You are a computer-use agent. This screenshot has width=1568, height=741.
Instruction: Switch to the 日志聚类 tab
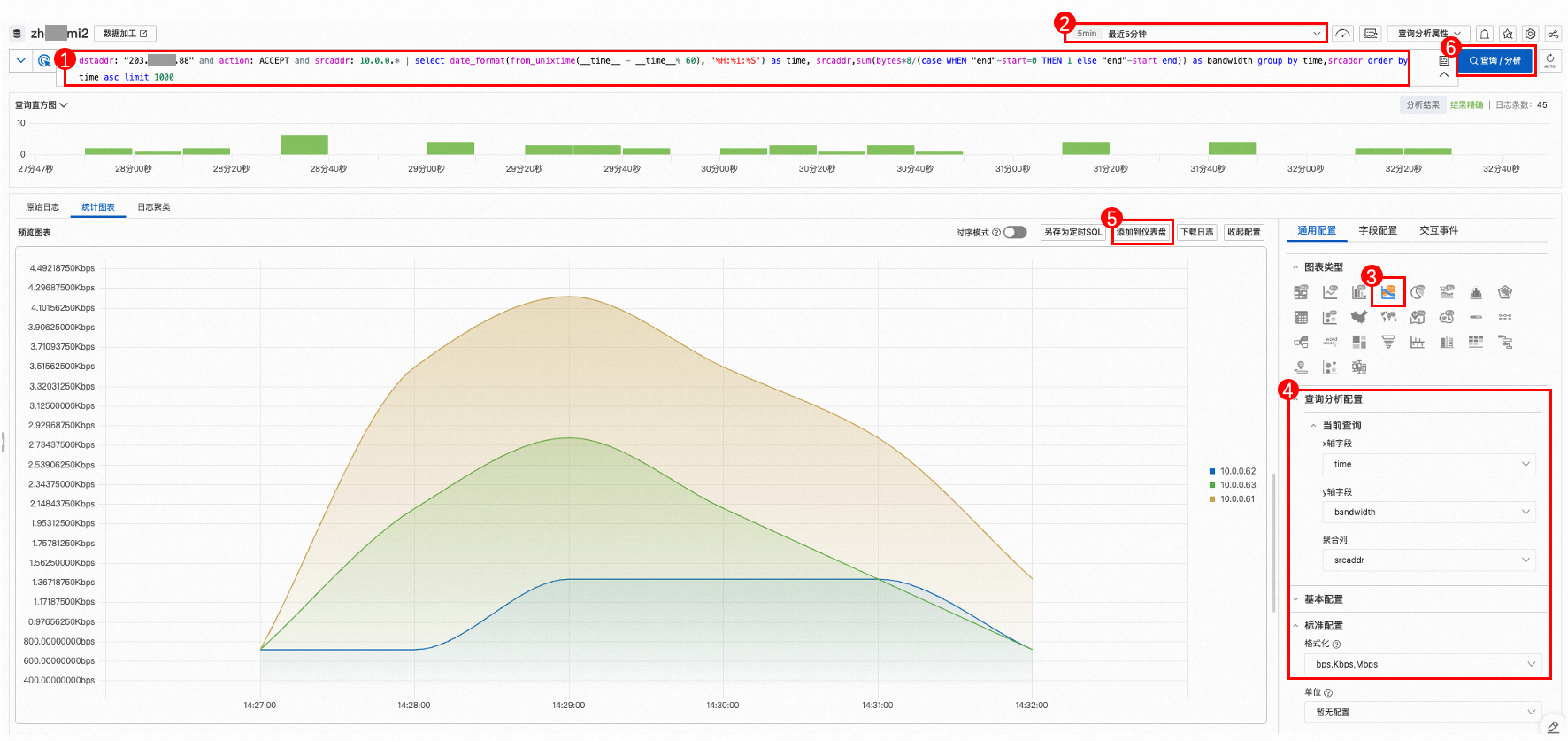tap(154, 207)
